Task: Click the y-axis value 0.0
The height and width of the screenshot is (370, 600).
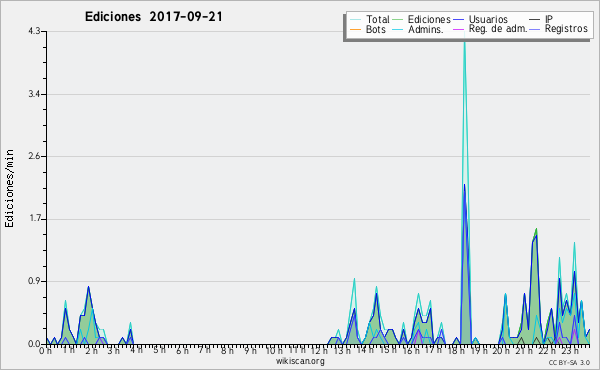Action: 34,344
